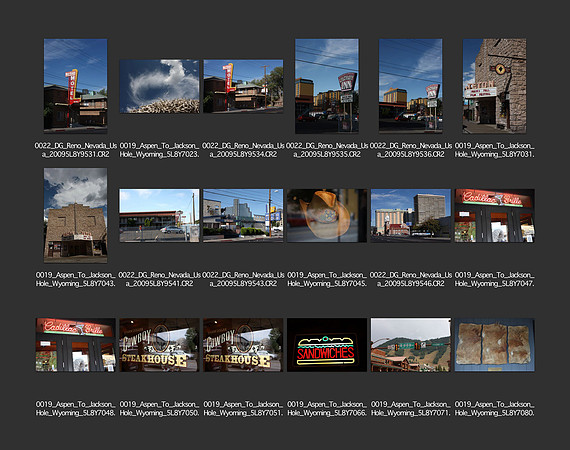The image size is (570, 450).
Task: Choose the three hanging hides thumbnail
Action: point(494,345)
